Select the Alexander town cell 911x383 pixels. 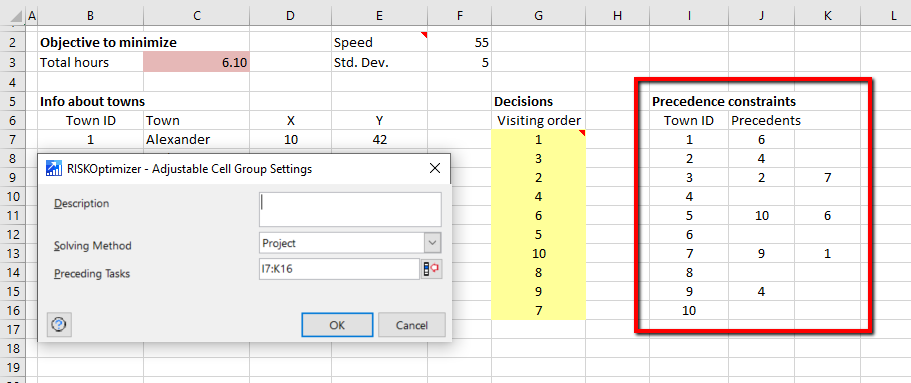[196, 139]
